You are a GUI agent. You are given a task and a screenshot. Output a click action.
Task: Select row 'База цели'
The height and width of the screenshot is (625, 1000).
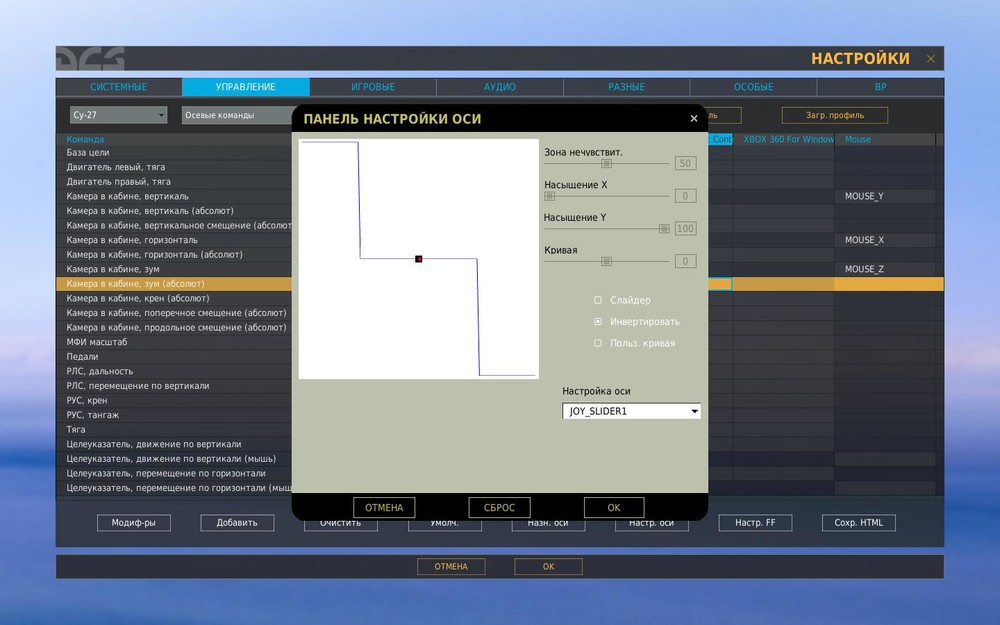coord(173,152)
